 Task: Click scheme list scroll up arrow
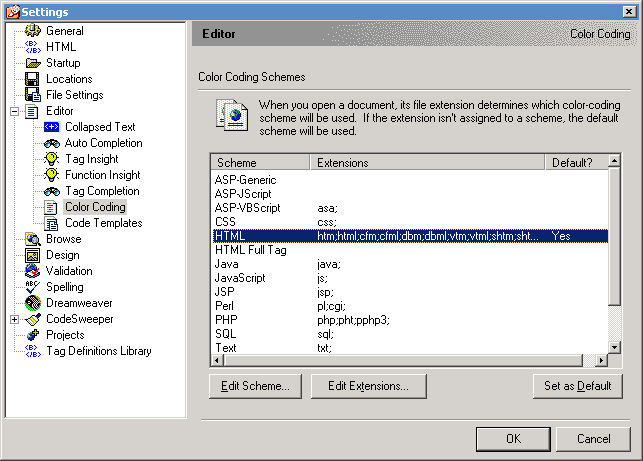(614, 161)
